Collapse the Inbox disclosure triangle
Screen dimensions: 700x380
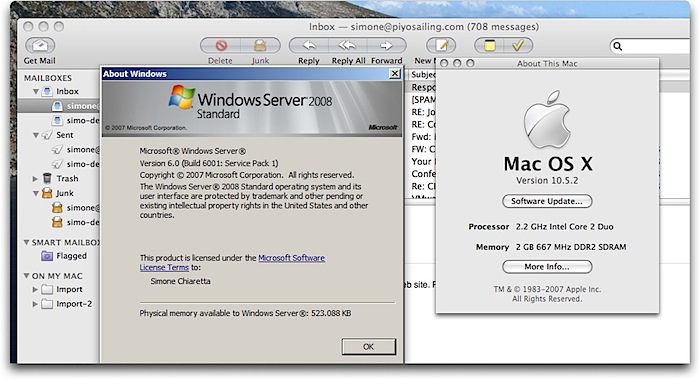tap(35, 92)
